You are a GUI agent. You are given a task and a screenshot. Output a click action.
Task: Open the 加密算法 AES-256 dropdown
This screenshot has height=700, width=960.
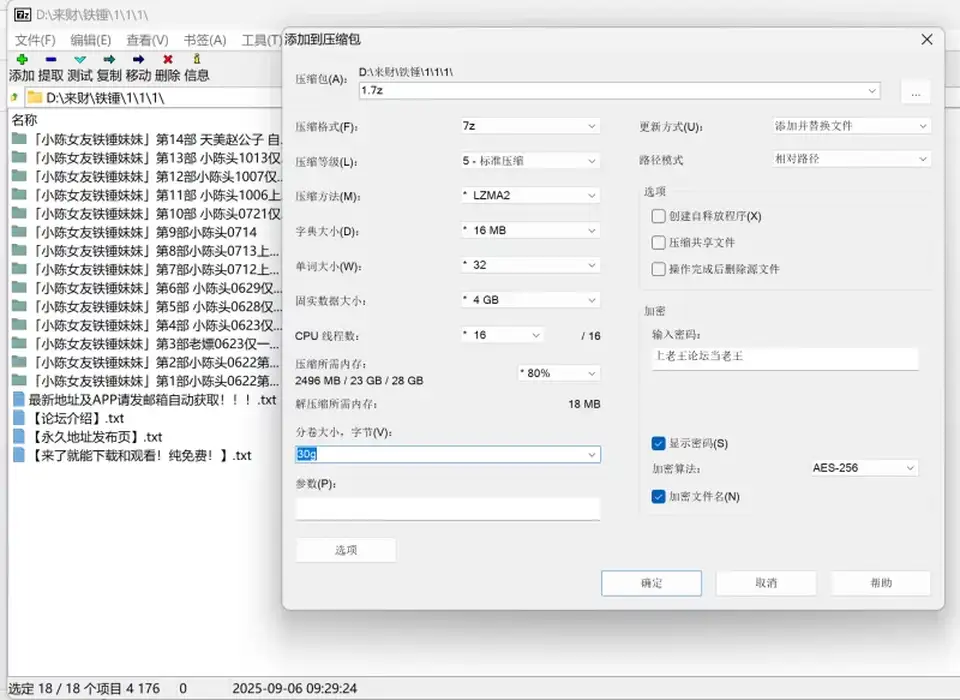point(864,468)
